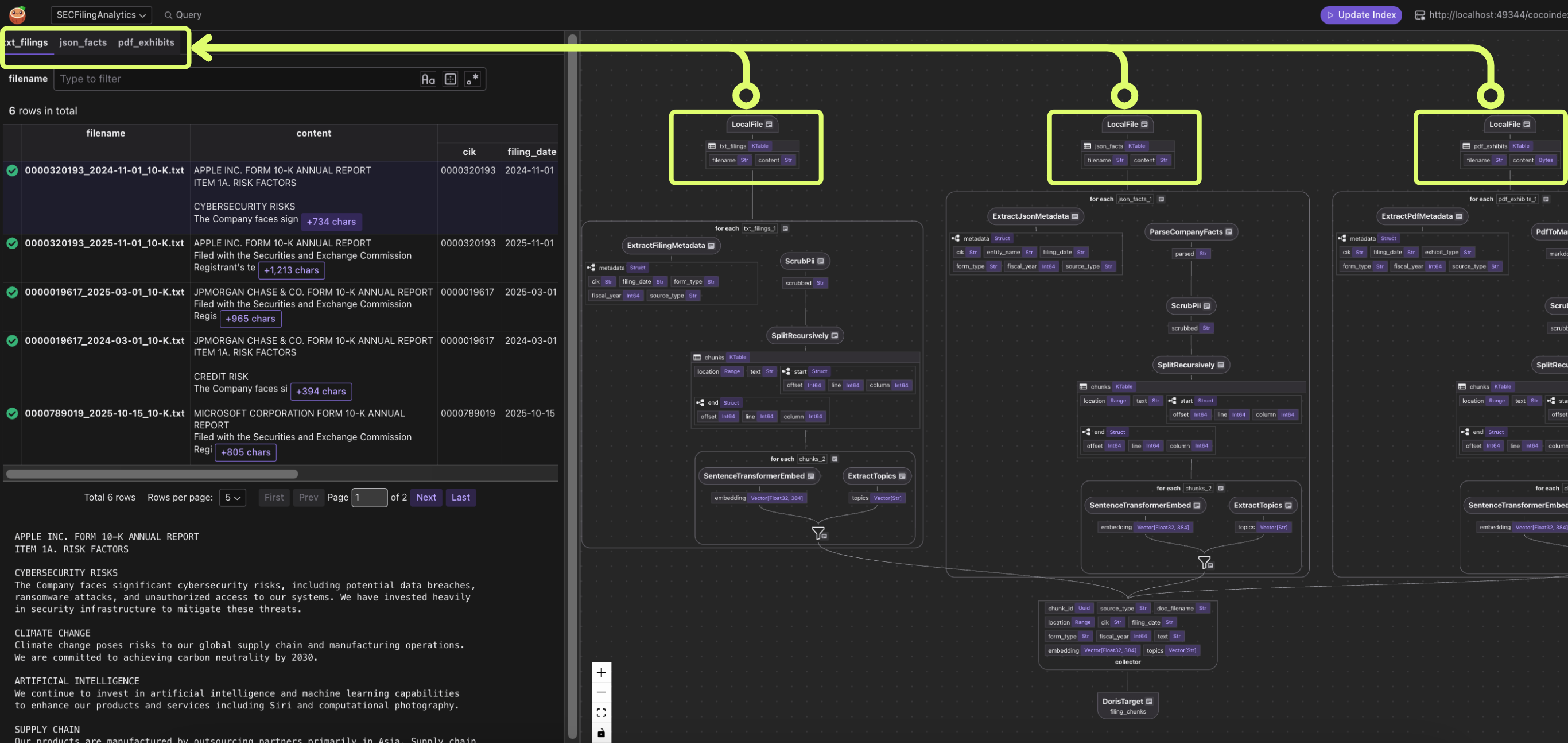Go to the Next page of results

click(x=426, y=497)
